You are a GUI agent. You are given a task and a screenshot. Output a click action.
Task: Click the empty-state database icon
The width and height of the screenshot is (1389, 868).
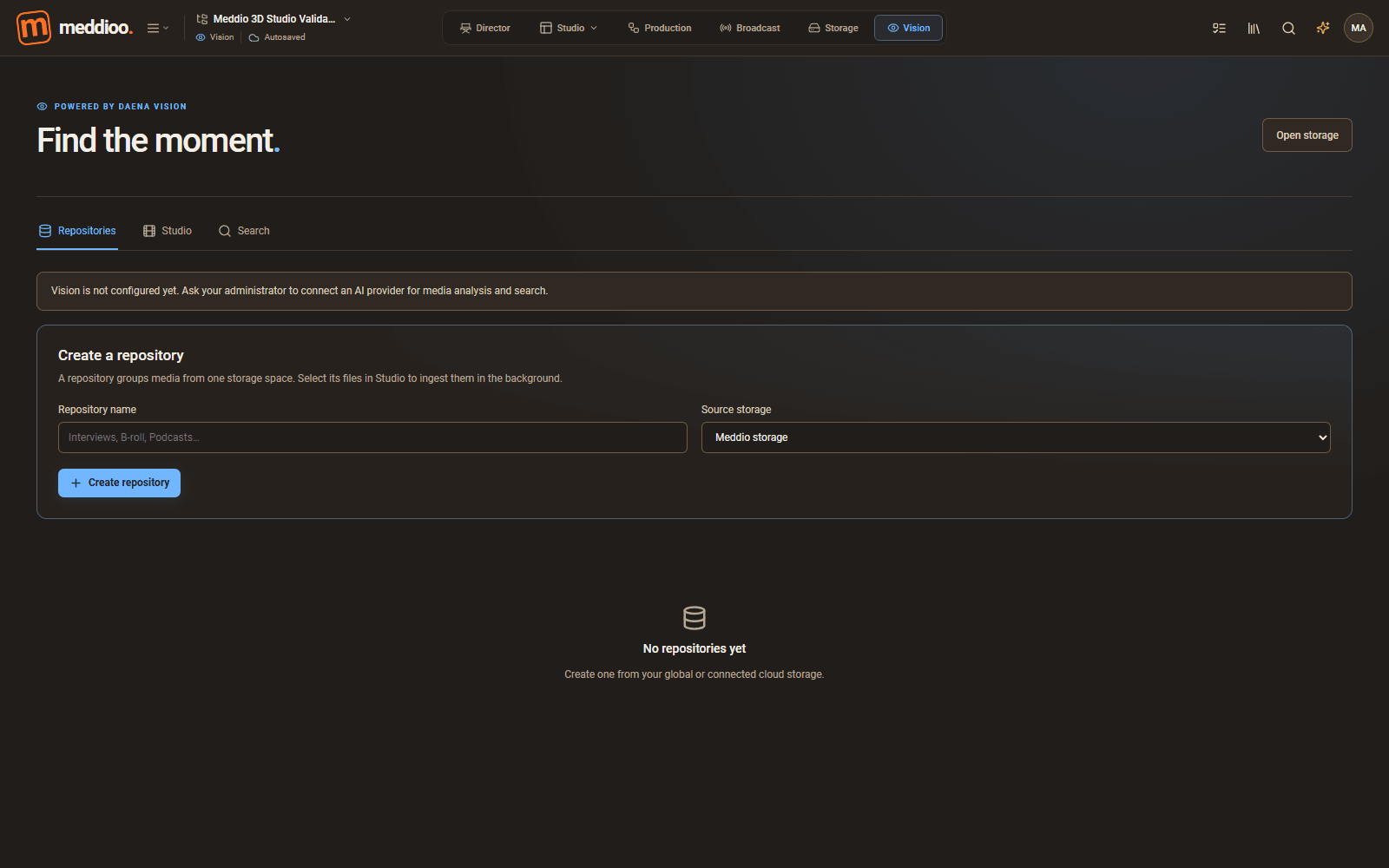coord(694,618)
